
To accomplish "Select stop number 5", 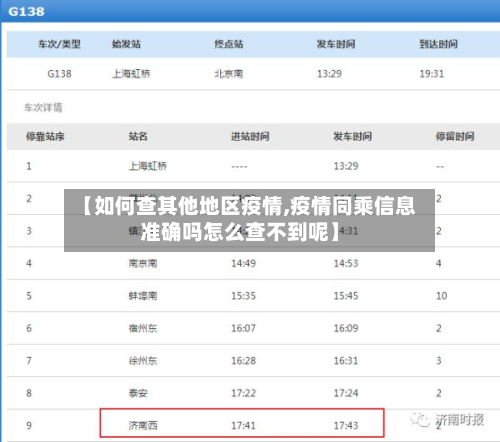I will (29, 296).
